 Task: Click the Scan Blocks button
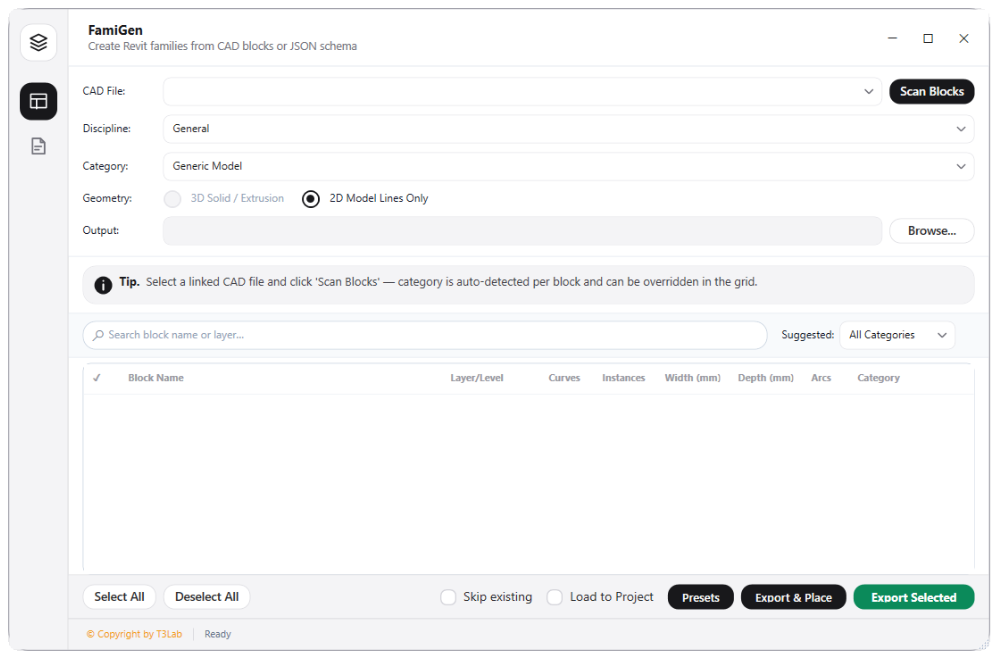pyautogui.click(x=931, y=92)
